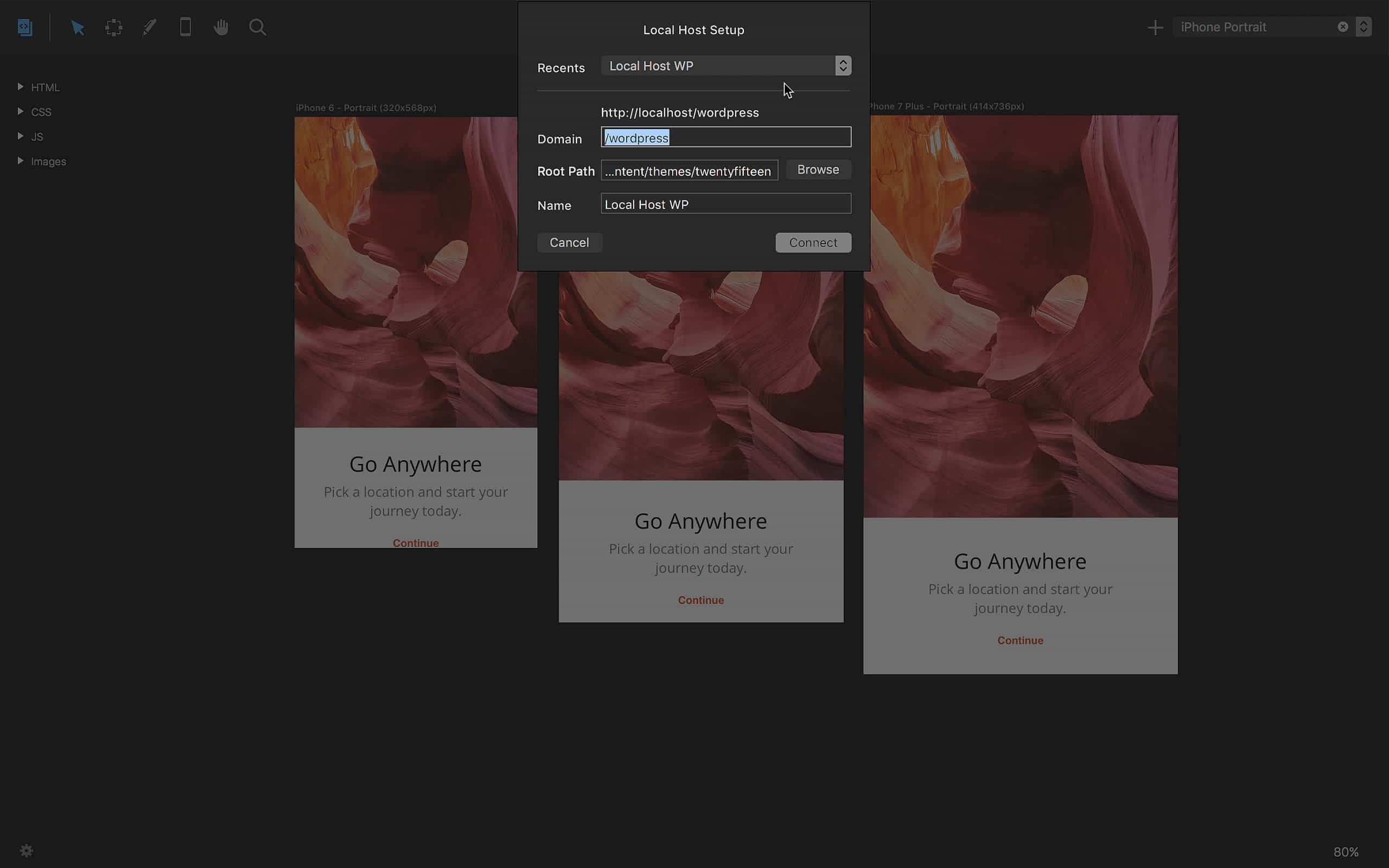
Task: Select the hand pan tool
Action: [x=221, y=27]
